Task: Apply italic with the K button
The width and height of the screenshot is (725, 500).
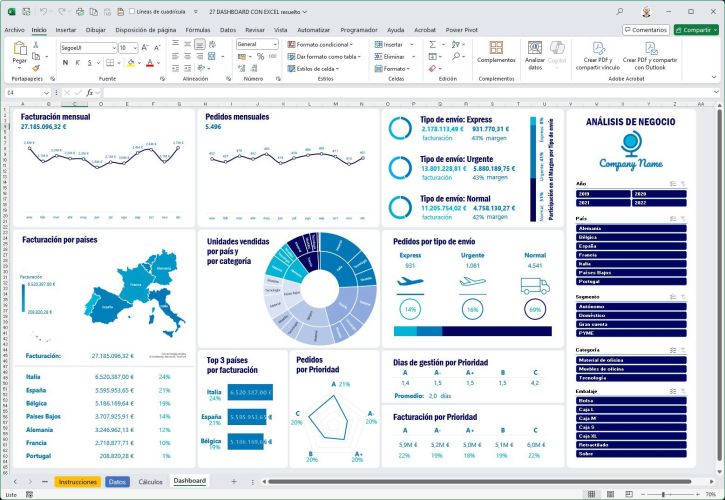Action: [x=77, y=62]
